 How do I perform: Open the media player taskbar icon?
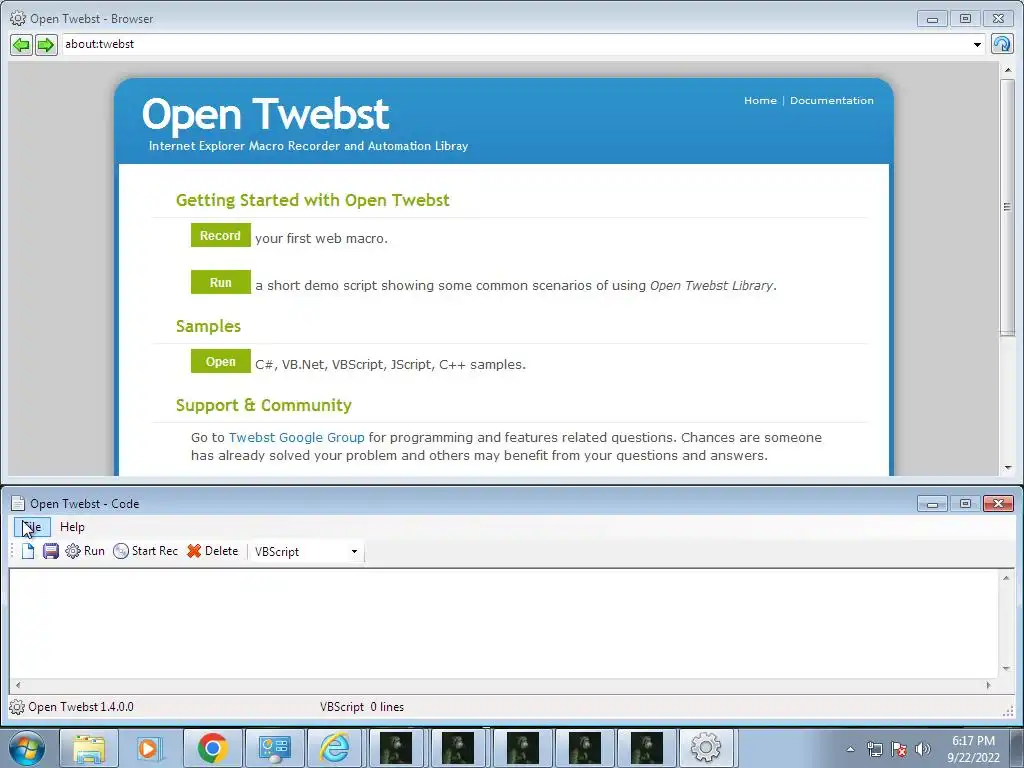click(150, 748)
